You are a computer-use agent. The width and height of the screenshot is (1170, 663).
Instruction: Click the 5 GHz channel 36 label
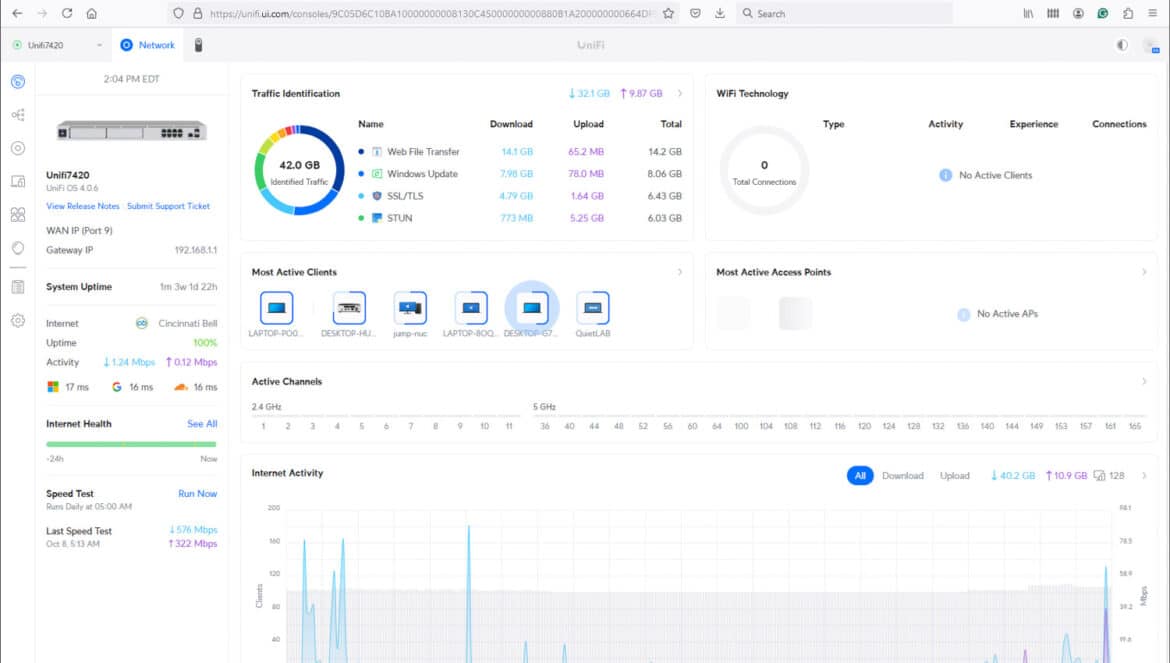coord(545,426)
